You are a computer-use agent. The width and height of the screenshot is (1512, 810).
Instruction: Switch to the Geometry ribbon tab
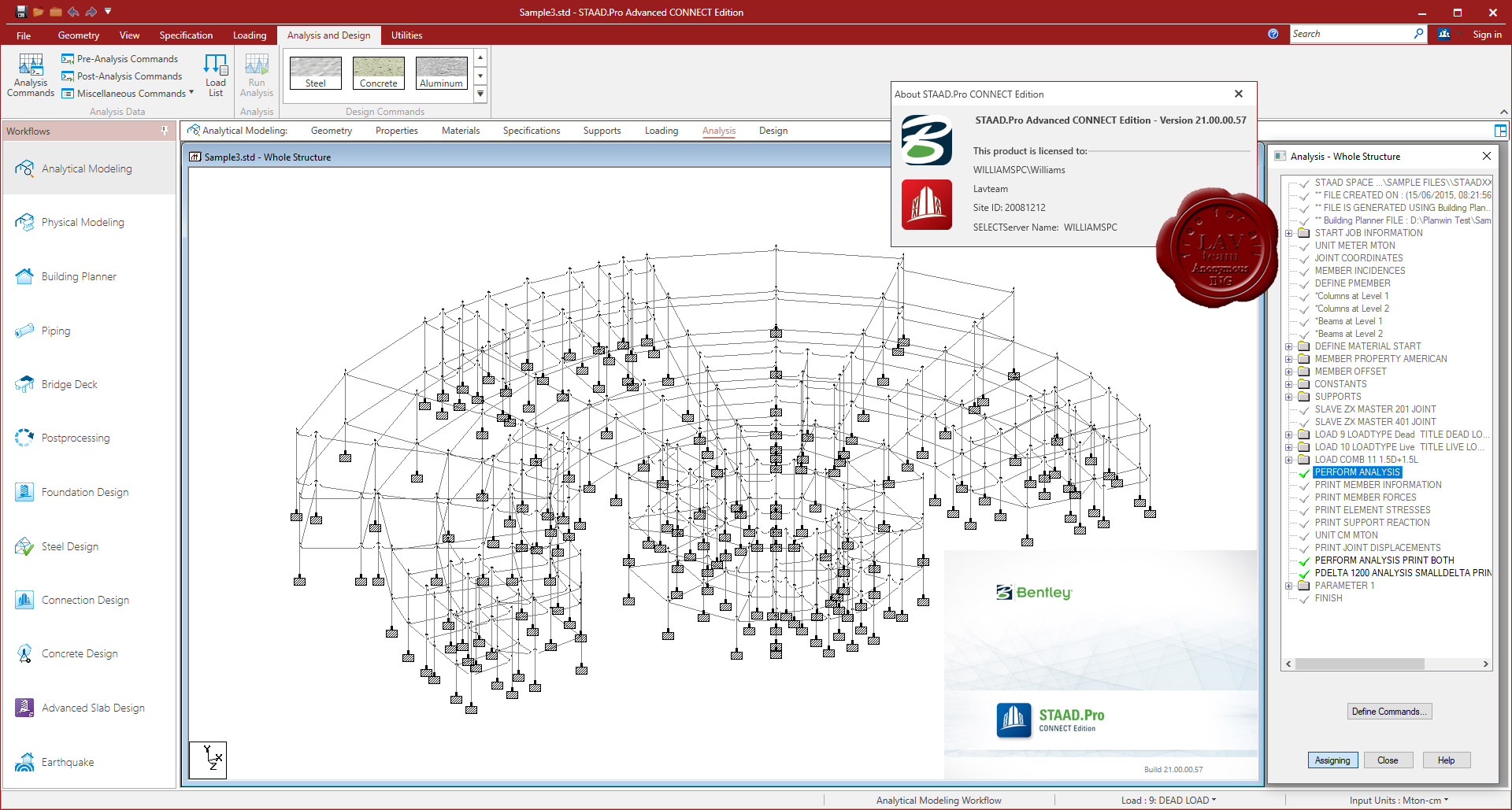[79, 35]
